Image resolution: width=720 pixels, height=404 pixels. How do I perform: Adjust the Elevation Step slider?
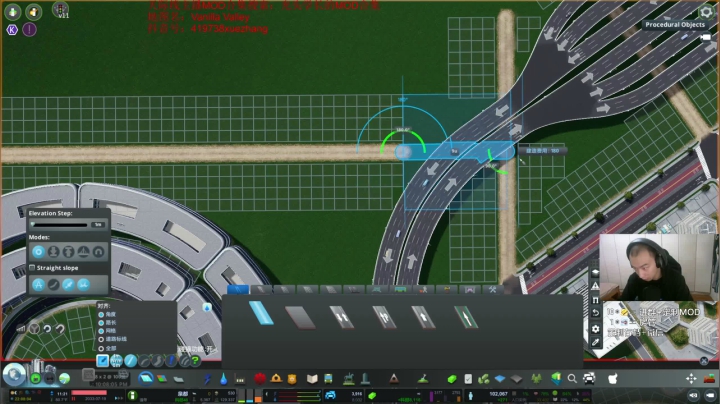click(60, 224)
